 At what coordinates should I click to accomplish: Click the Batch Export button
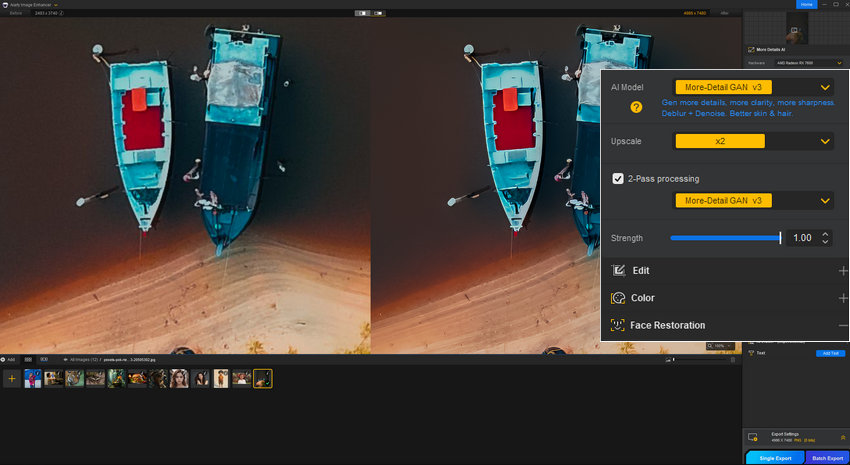pyautogui.click(x=827, y=458)
